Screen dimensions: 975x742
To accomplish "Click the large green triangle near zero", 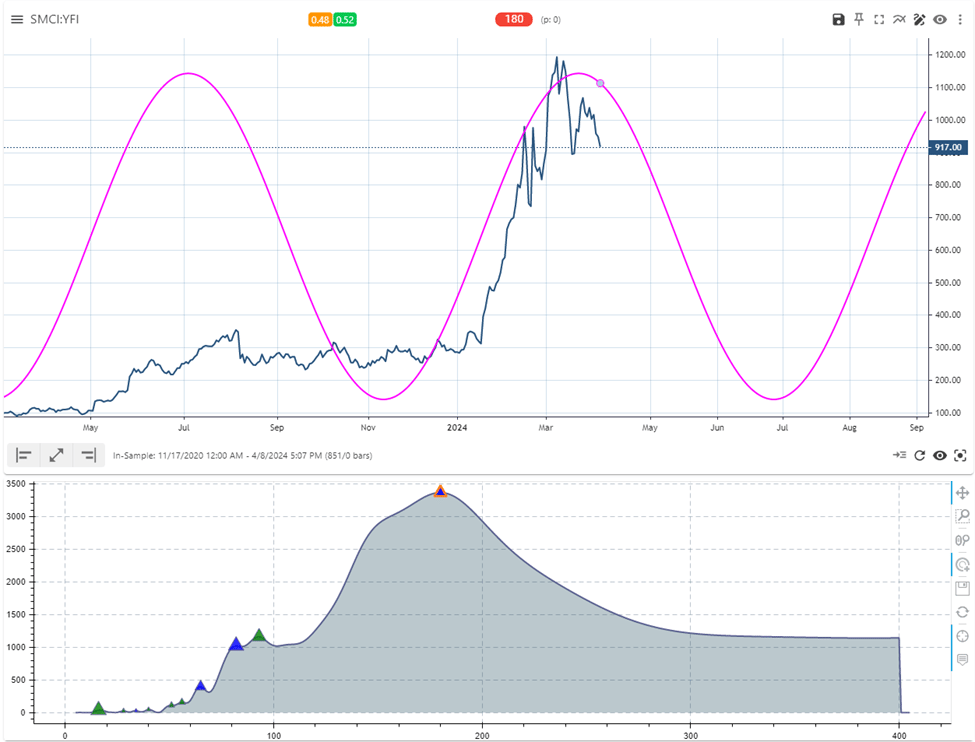I will click(x=98, y=708).
